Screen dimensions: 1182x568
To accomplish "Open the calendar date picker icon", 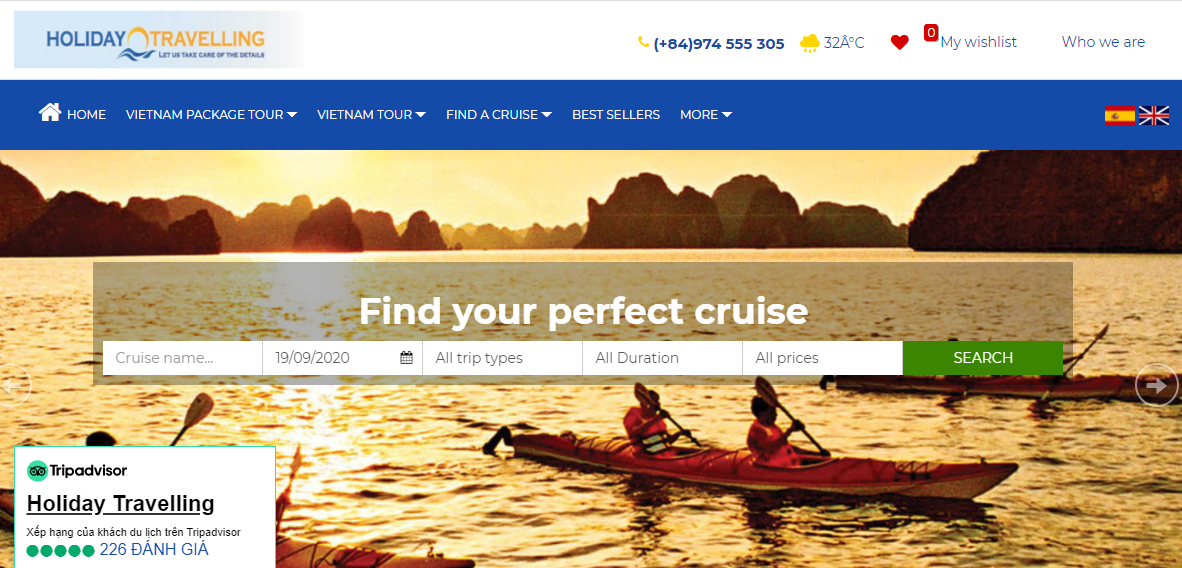I will 406,358.
